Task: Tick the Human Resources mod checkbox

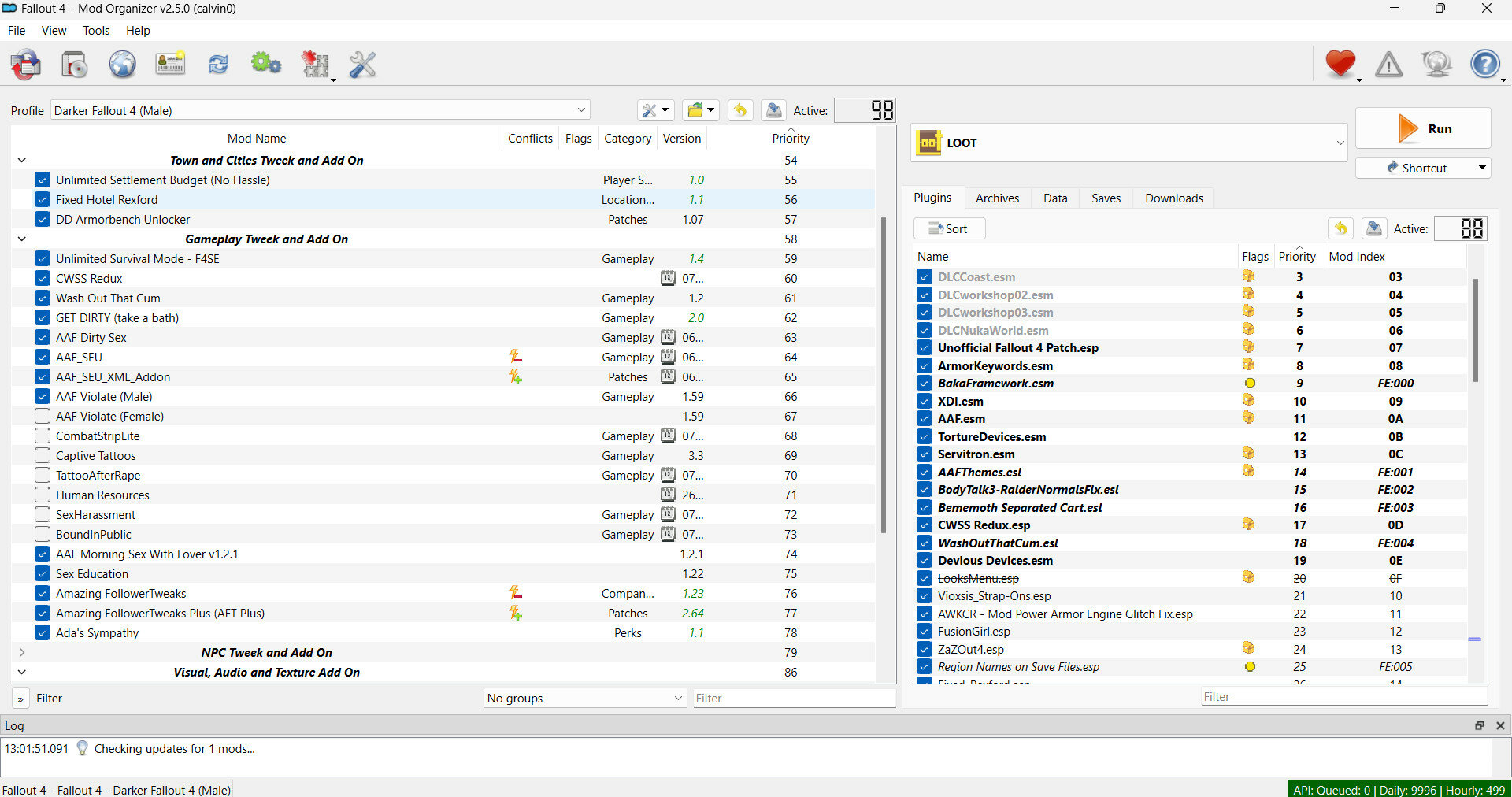Action: tap(43, 495)
